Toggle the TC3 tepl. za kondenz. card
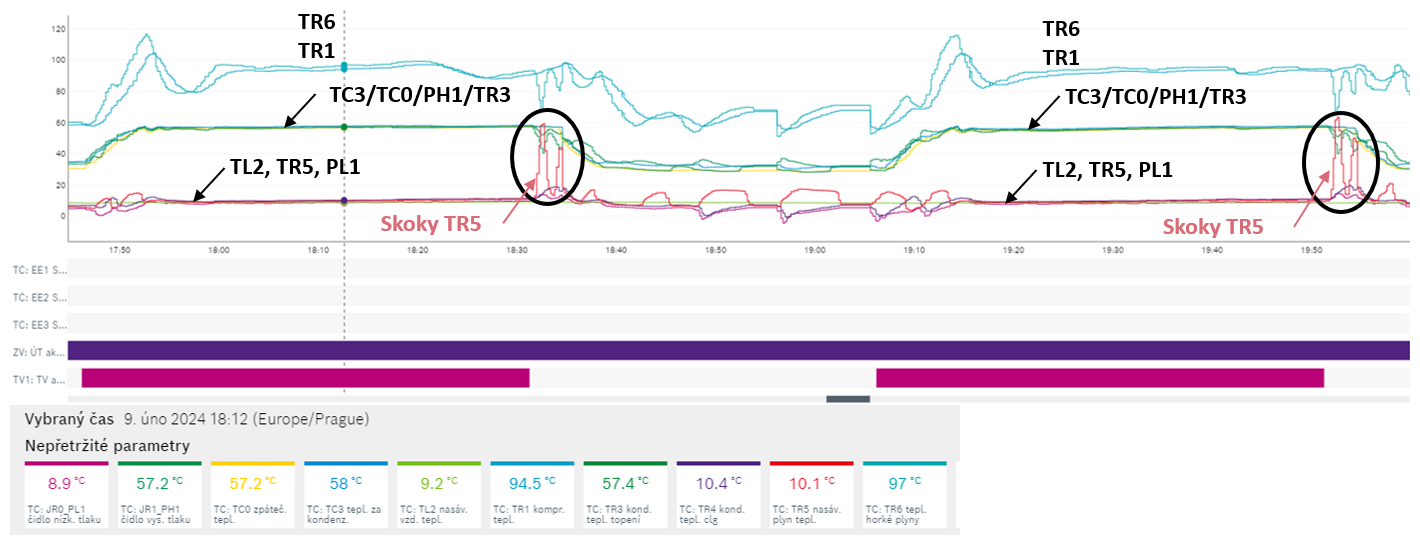Viewport: 1420px width, 545px height. click(345, 496)
